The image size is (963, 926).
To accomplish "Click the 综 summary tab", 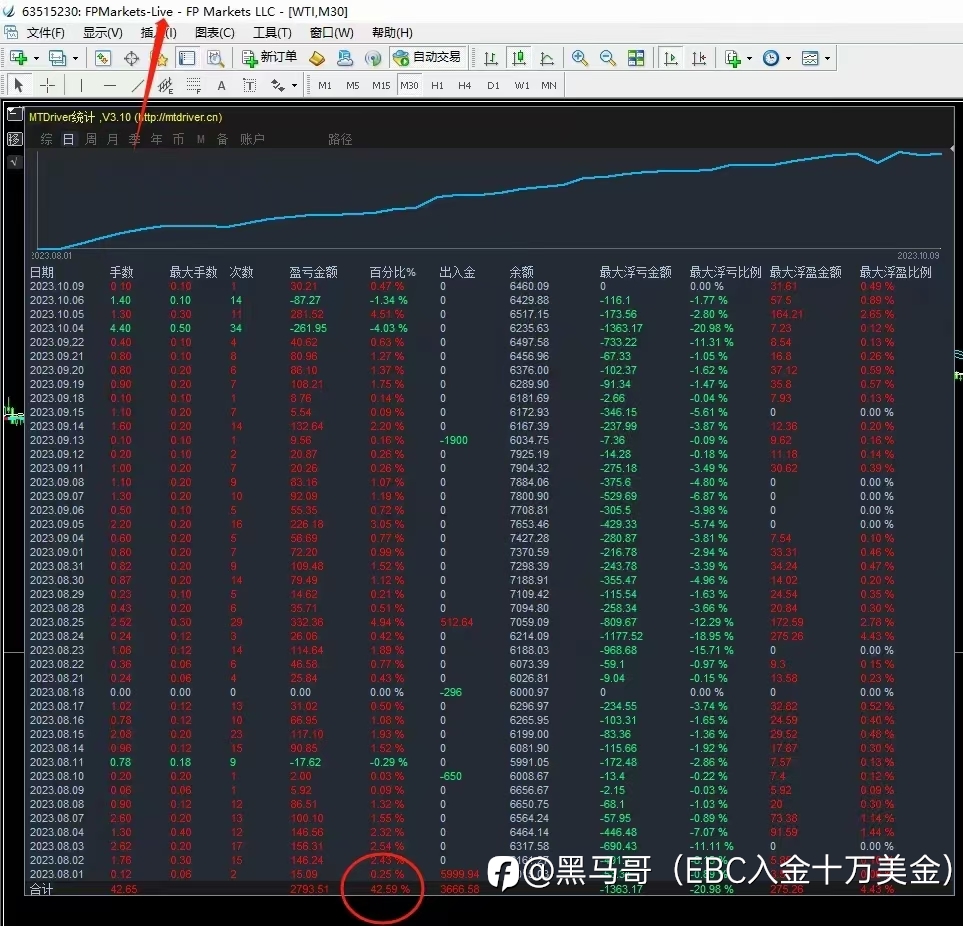I will click(46, 139).
